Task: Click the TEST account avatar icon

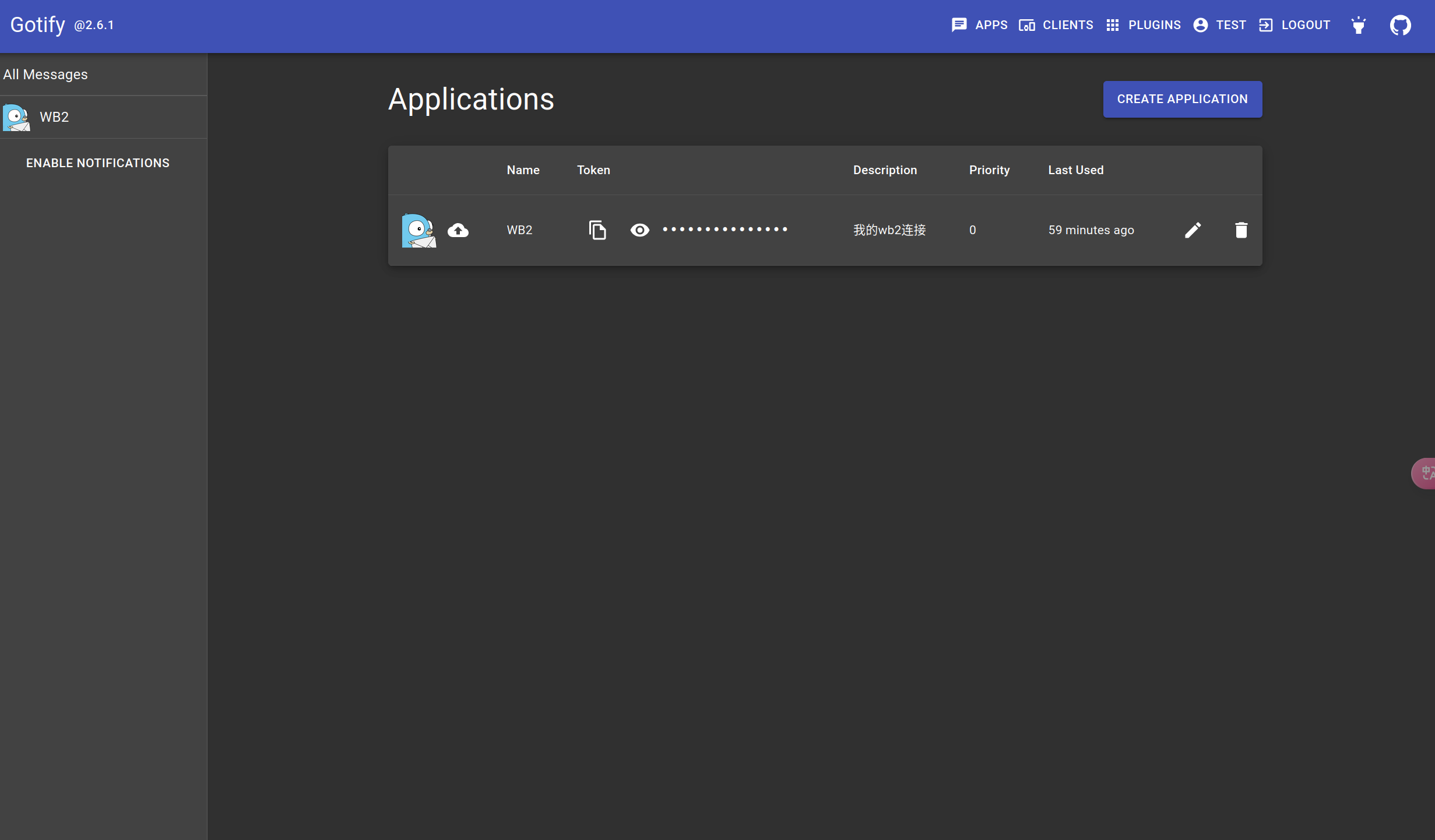Action: [x=1200, y=25]
